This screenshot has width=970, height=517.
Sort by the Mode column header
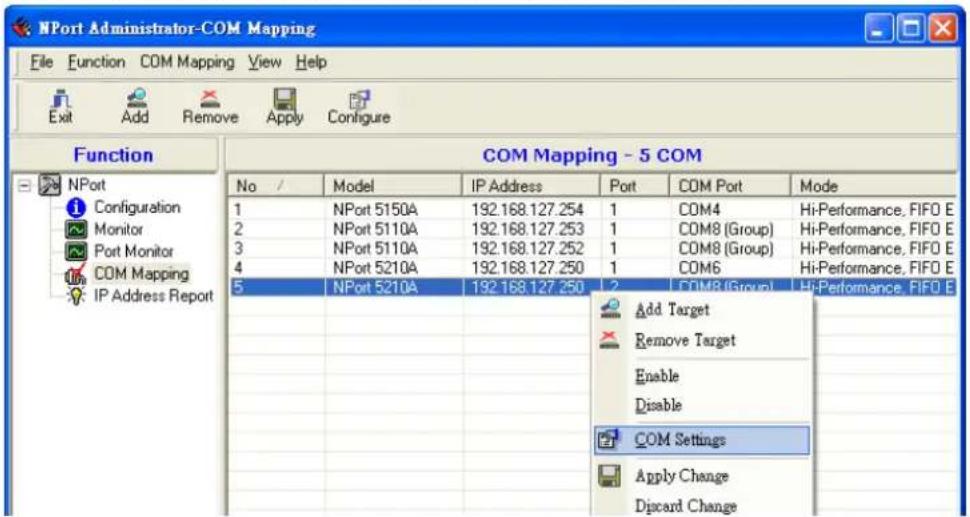pos(873,186)
